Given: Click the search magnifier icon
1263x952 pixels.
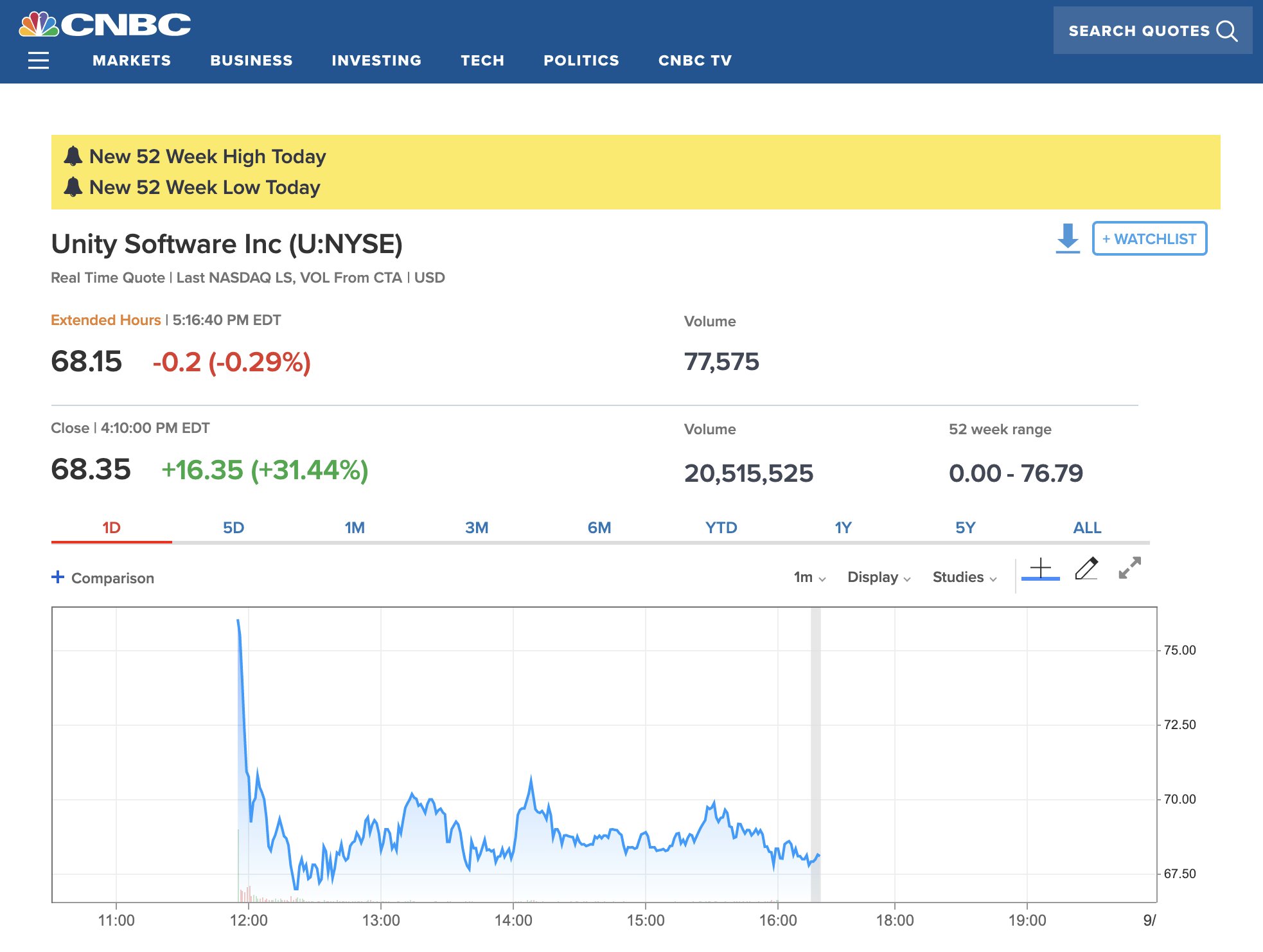Looking at the screenshot, I should click(1227, 31).
